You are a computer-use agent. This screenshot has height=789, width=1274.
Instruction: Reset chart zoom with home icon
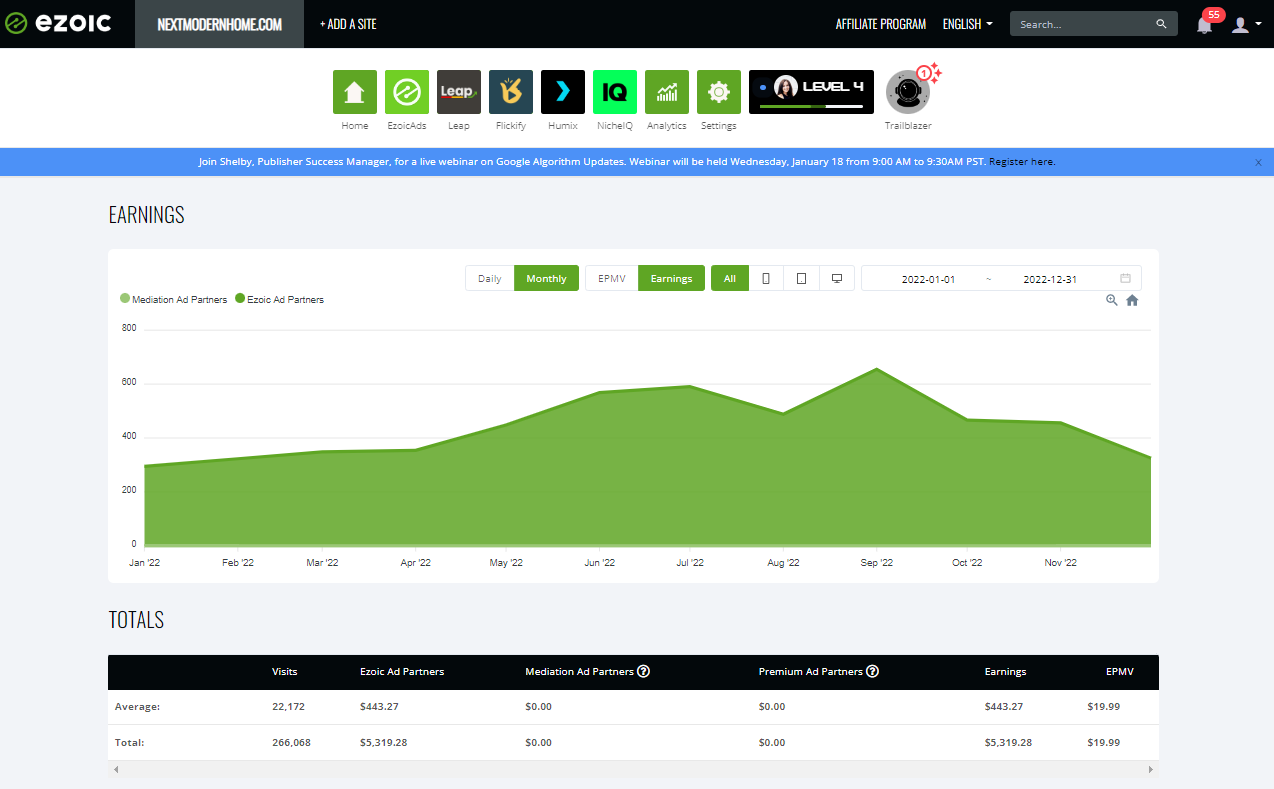coord(1132,300)
